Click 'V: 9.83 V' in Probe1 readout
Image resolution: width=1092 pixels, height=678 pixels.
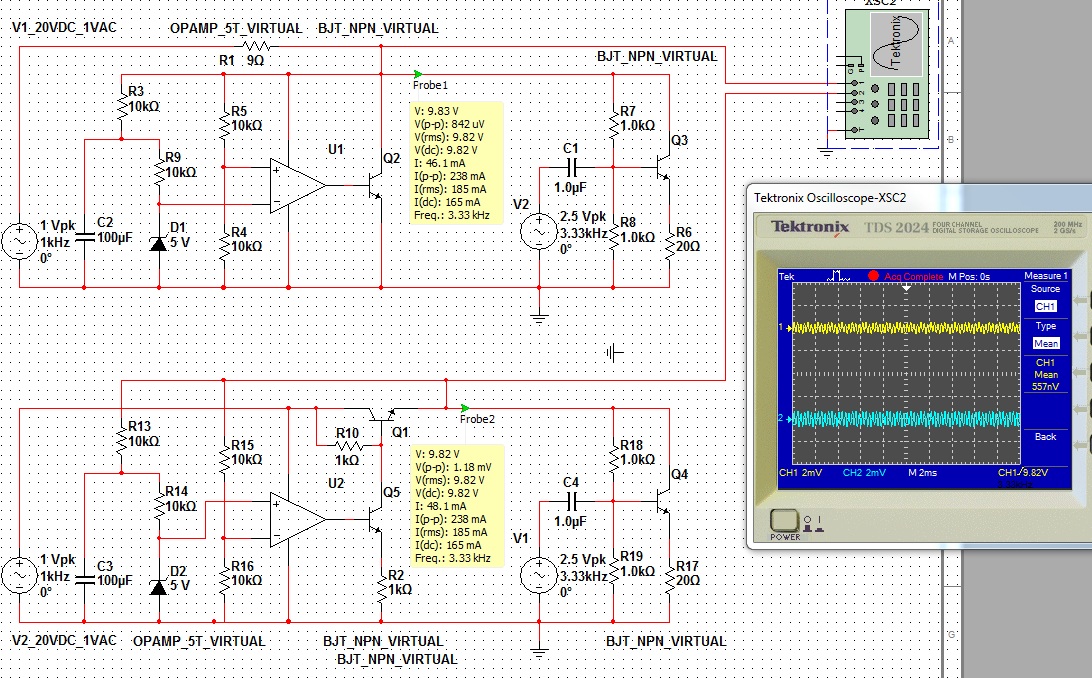click(437, 111)
